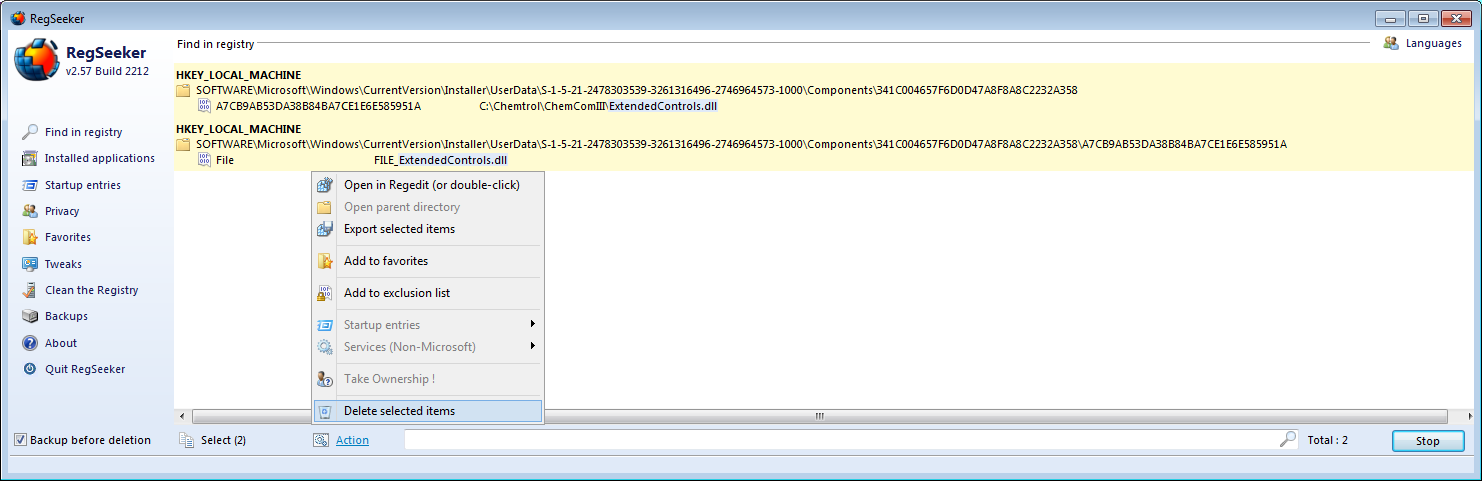Click the Action gear icon at bottom
This screenshot has width=1482, height=481.
click(321, 440)
